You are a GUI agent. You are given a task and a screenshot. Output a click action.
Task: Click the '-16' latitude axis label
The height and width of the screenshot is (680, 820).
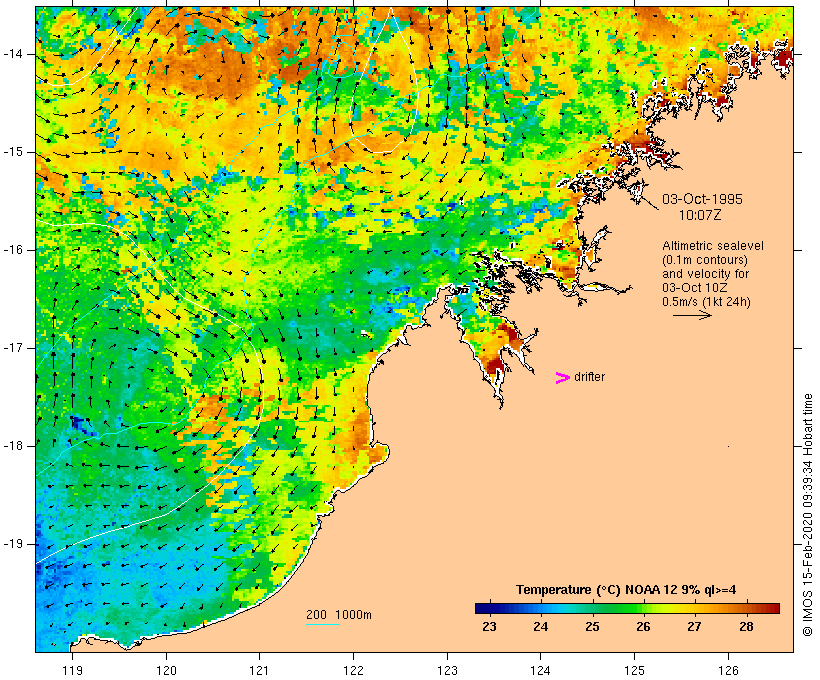[13, 250]
